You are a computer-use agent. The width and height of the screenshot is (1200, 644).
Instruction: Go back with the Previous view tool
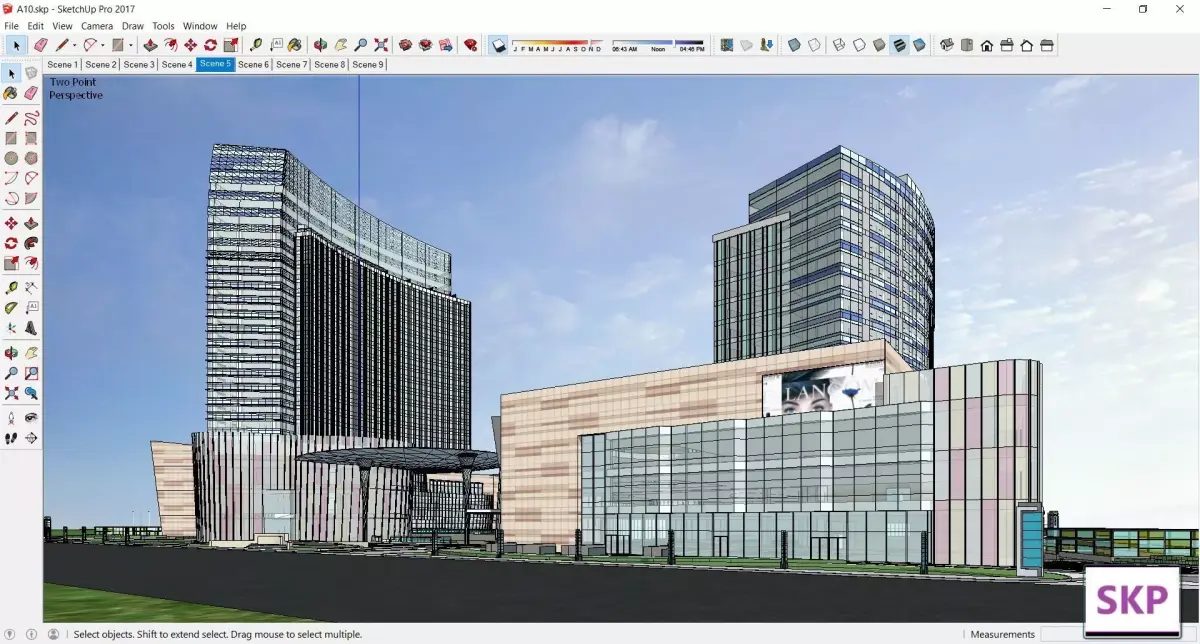coord(31,393)
